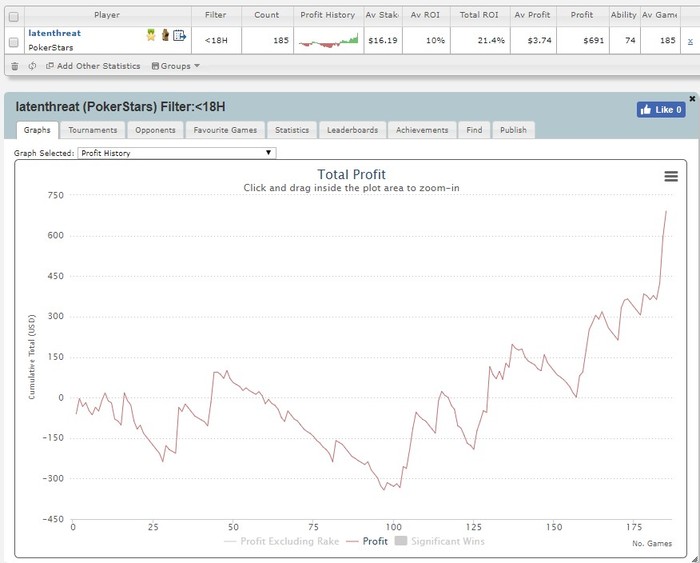Open the Opponents tab
The width and height of the screenshot is (700, 563).
(x=155, y=130)
